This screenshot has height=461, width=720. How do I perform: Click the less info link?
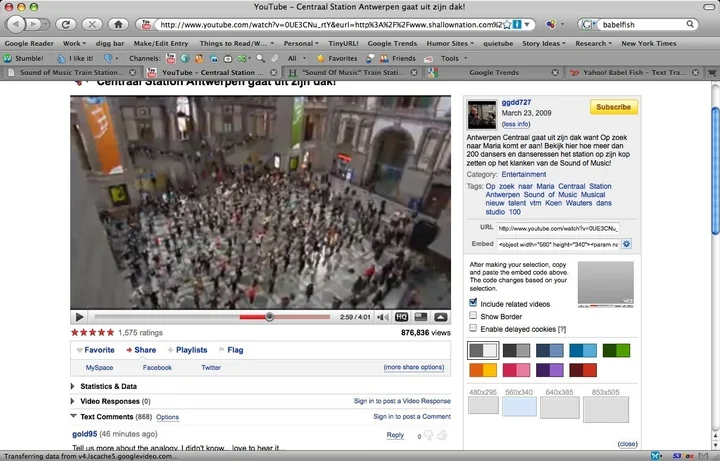pos(516,124)
